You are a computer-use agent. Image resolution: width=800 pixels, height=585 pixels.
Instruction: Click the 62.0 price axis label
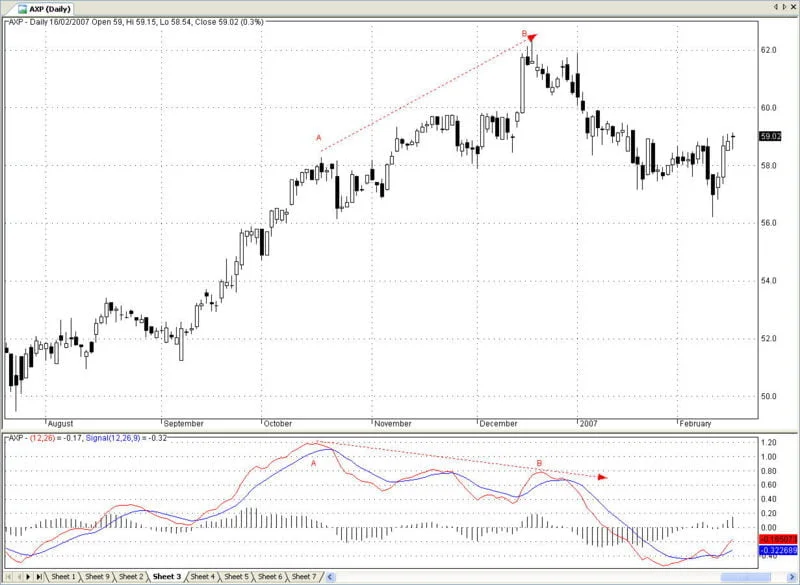pyautogui.click(x=768, y=50)
